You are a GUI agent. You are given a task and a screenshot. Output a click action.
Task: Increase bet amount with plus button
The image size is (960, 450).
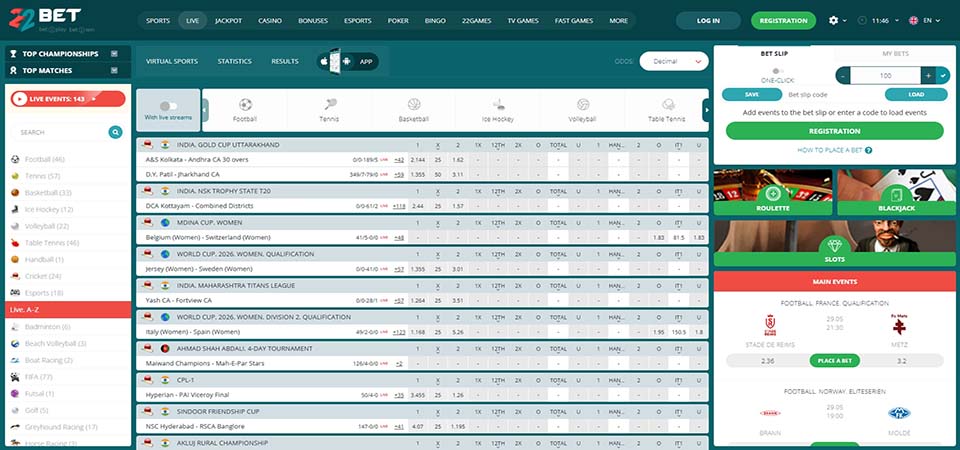pos(928,76)
